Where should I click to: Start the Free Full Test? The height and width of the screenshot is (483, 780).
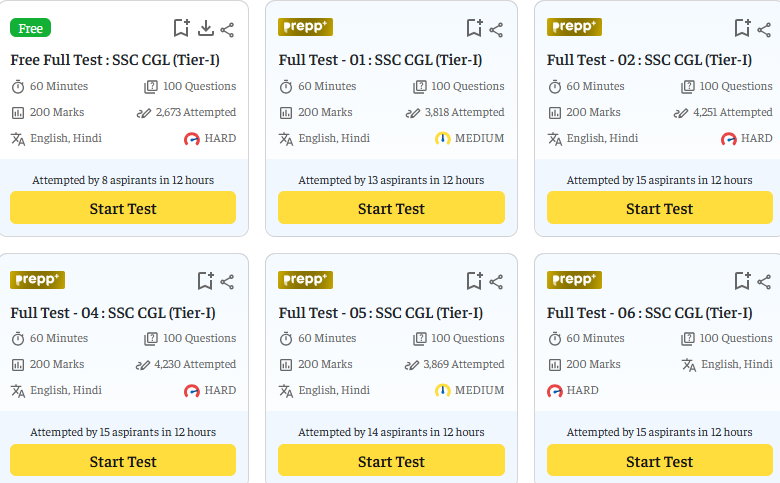pyautogui.click(x=123, y=208)
